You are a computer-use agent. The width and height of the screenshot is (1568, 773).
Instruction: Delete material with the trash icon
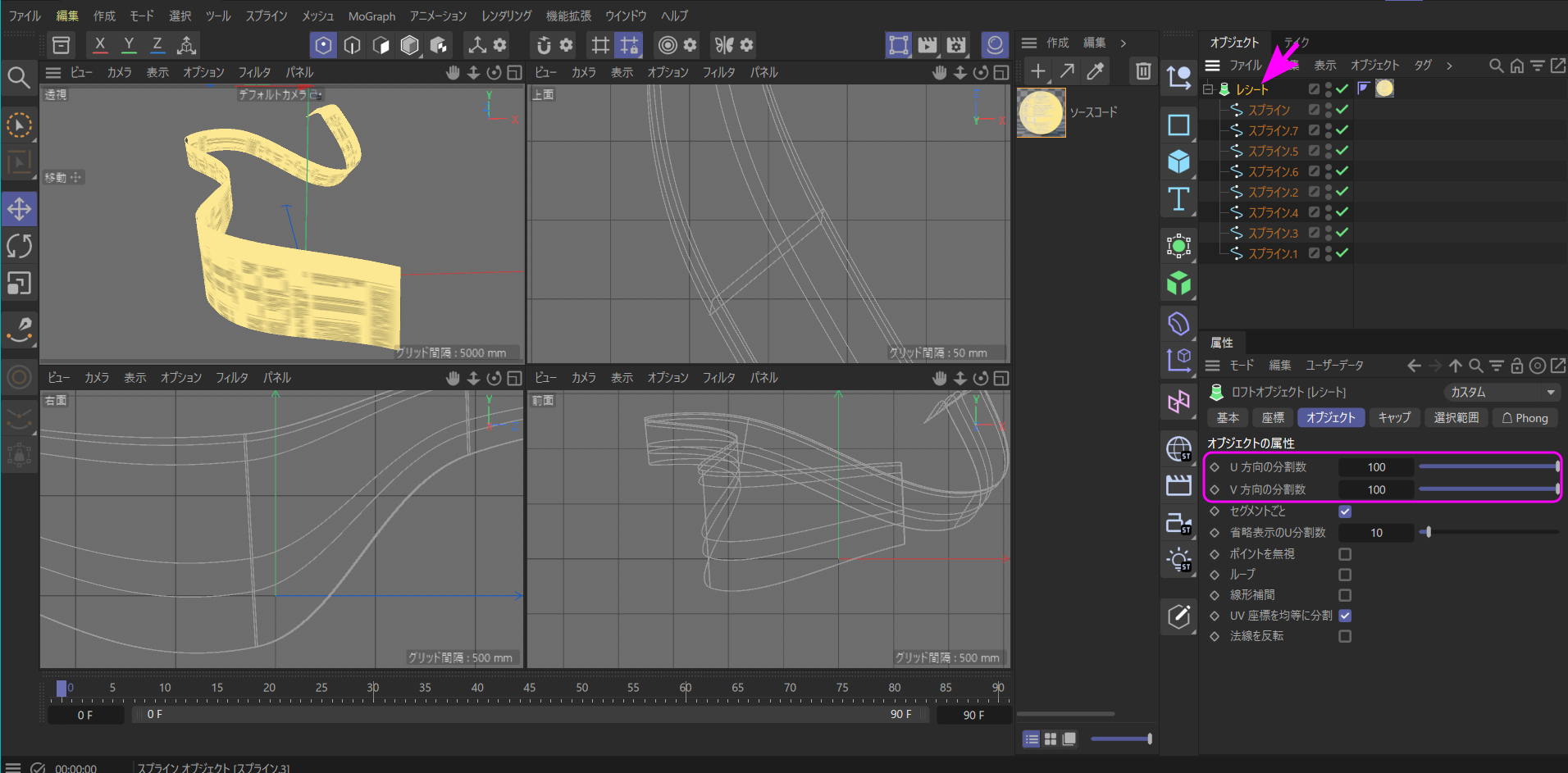[1142, 71]
